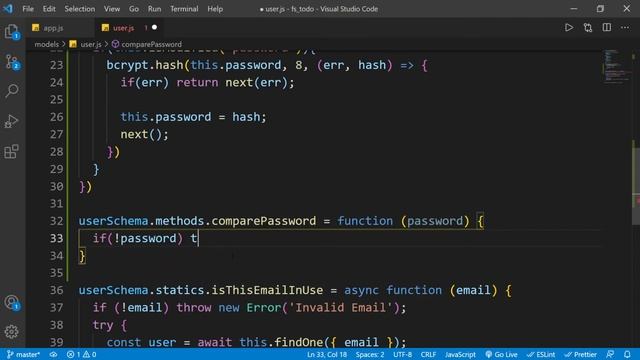The height and width of the screenshot is (360, 640).
Task: Click the editor minimap preview
Action: 616,67
